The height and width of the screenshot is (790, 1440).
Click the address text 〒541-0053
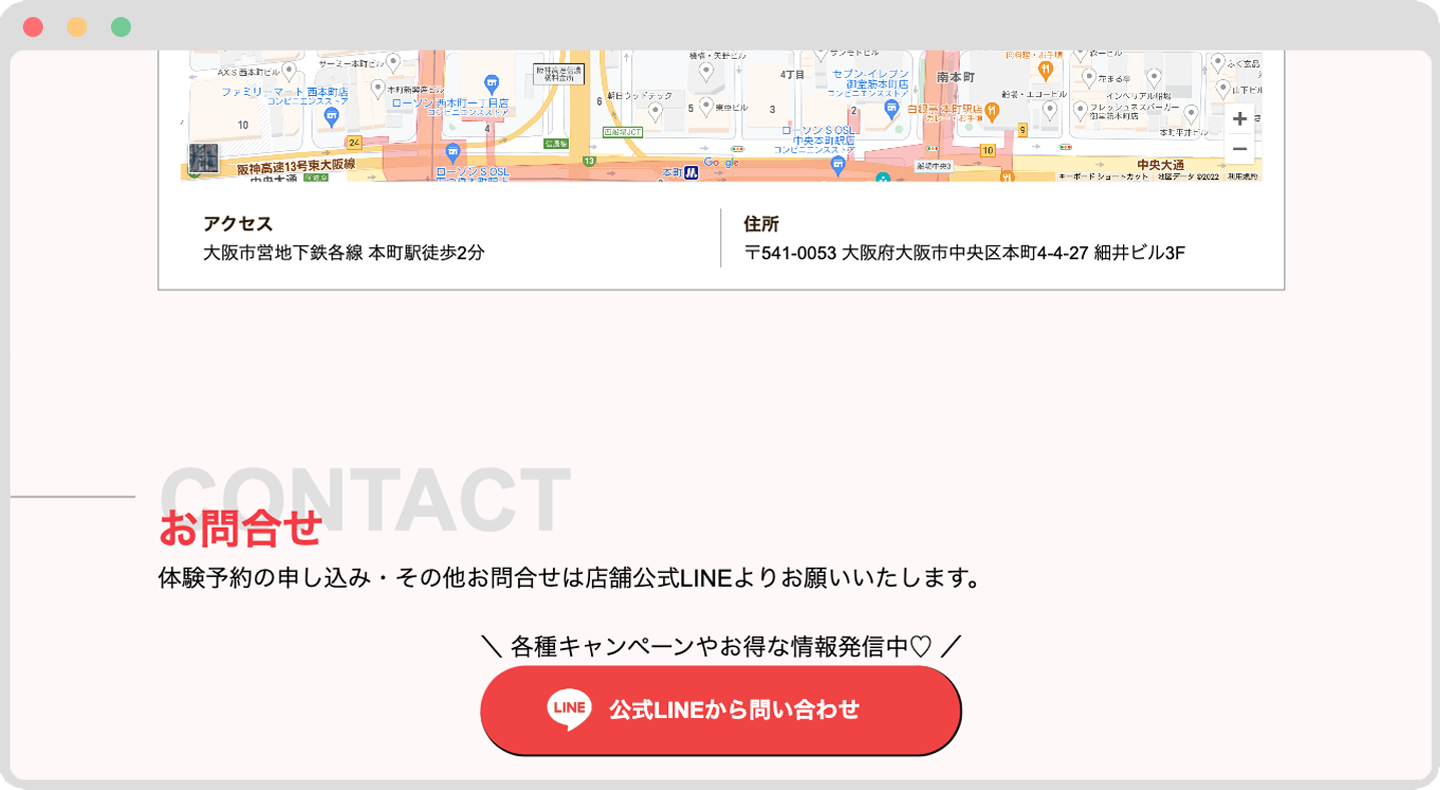790,253
